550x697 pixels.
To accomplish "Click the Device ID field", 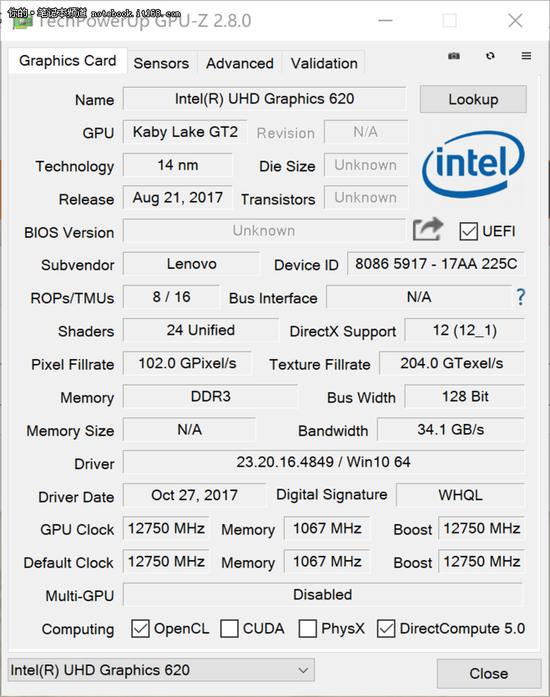I will [436, 264].
